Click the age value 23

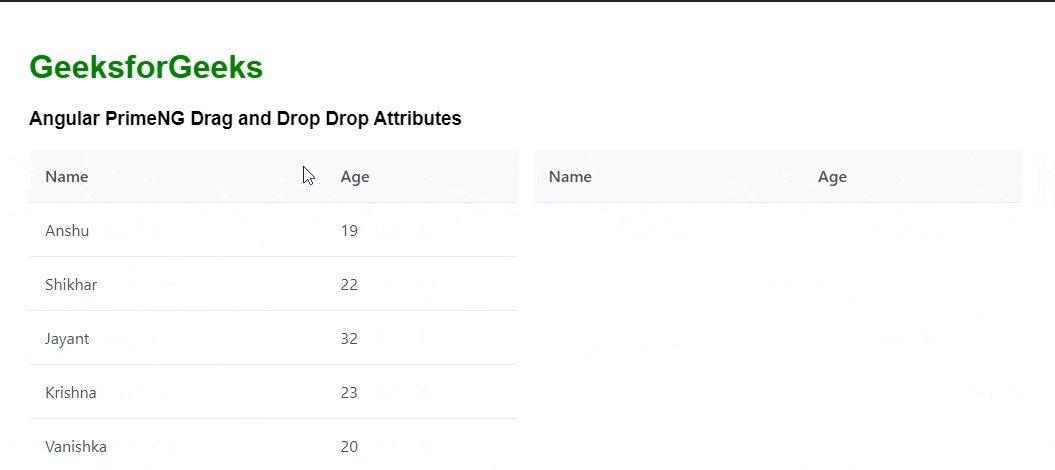coord(349,393)
